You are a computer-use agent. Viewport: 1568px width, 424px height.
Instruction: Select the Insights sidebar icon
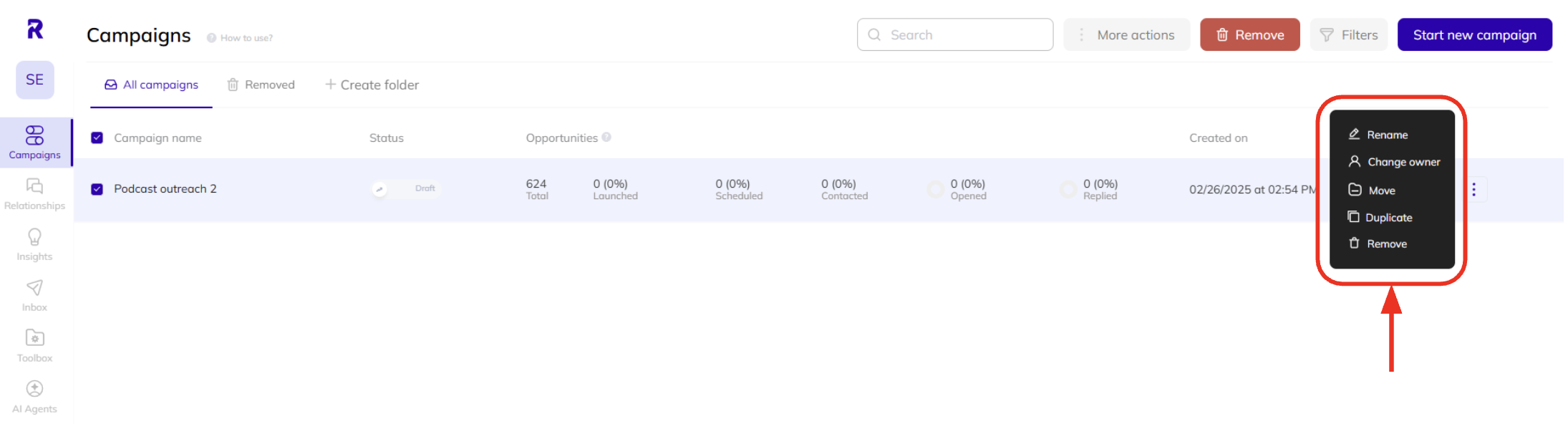[x=34, y=244]
